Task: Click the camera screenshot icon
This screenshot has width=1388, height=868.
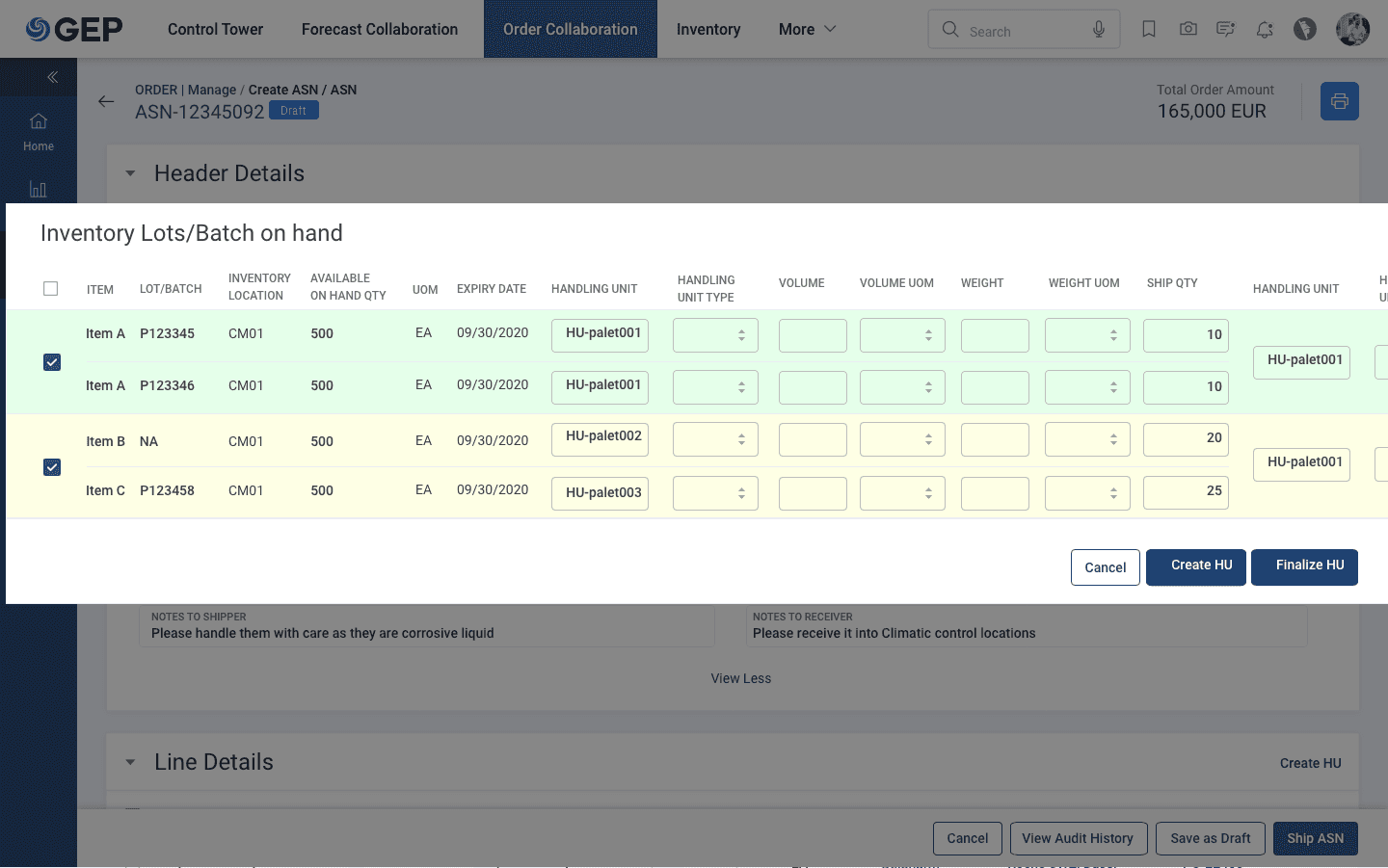Action: [x=1188, y=29]
